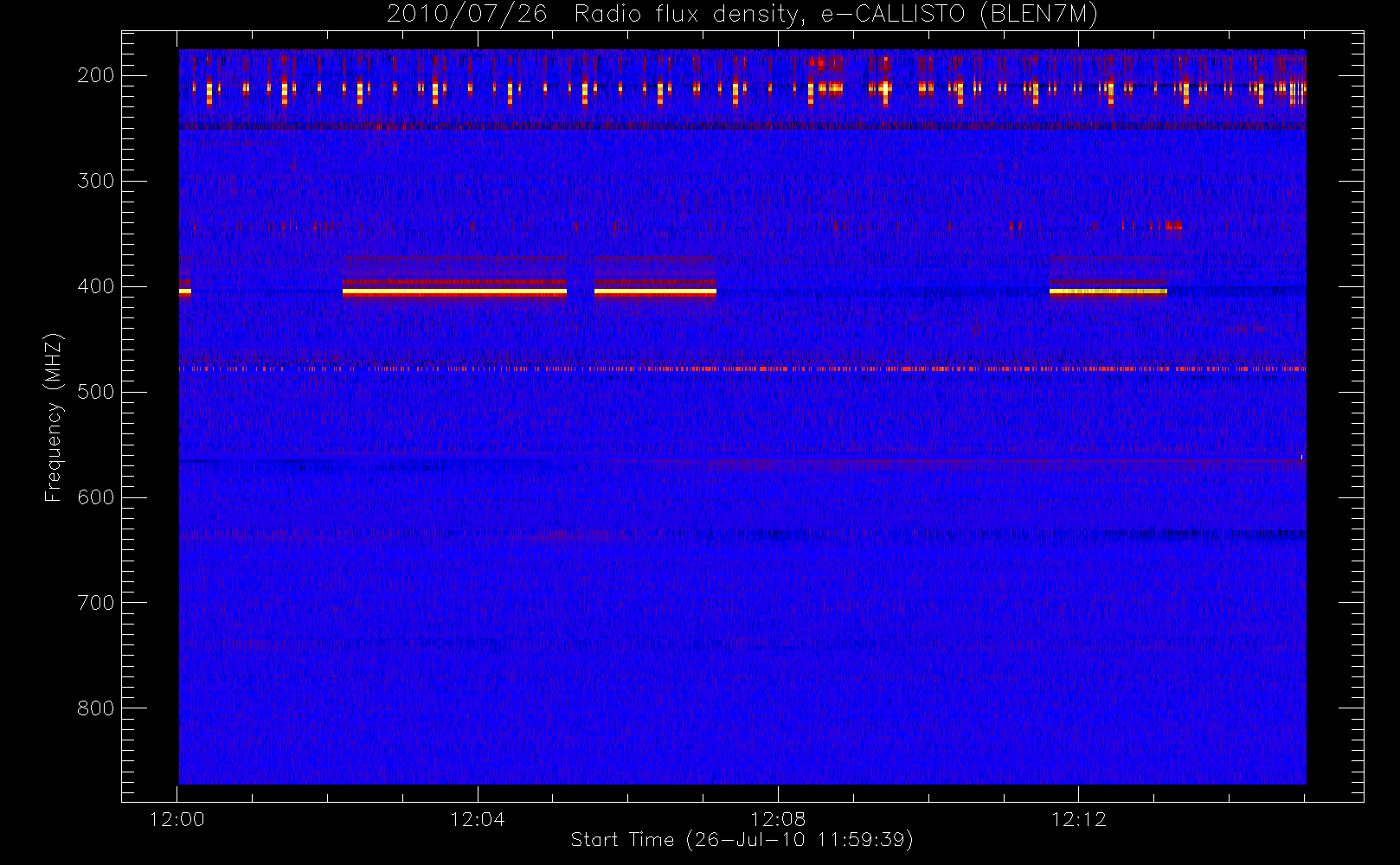The image size is (1400, 865).
Task: Click the 12:08 time tick label
Action: point(778,819)
